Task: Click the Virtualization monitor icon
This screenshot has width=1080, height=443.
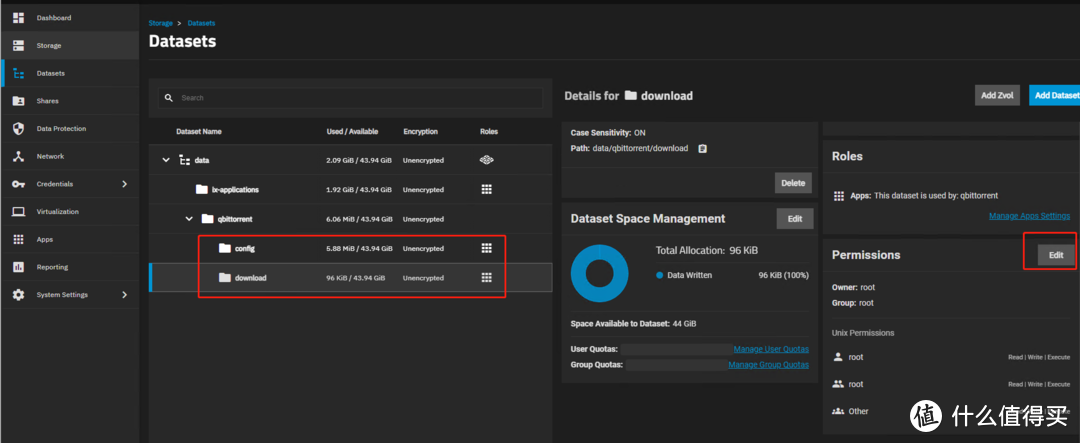Action: (x=18, y=212)
